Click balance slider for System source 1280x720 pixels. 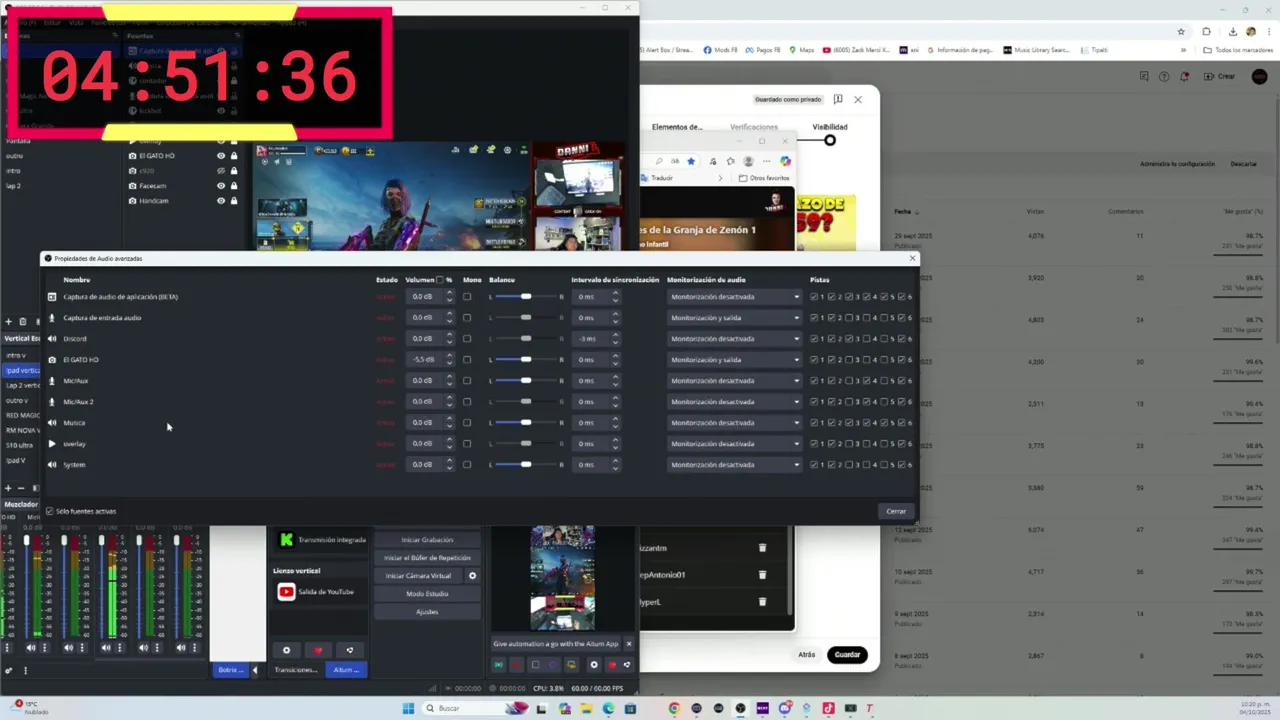(x=526, y=465)
